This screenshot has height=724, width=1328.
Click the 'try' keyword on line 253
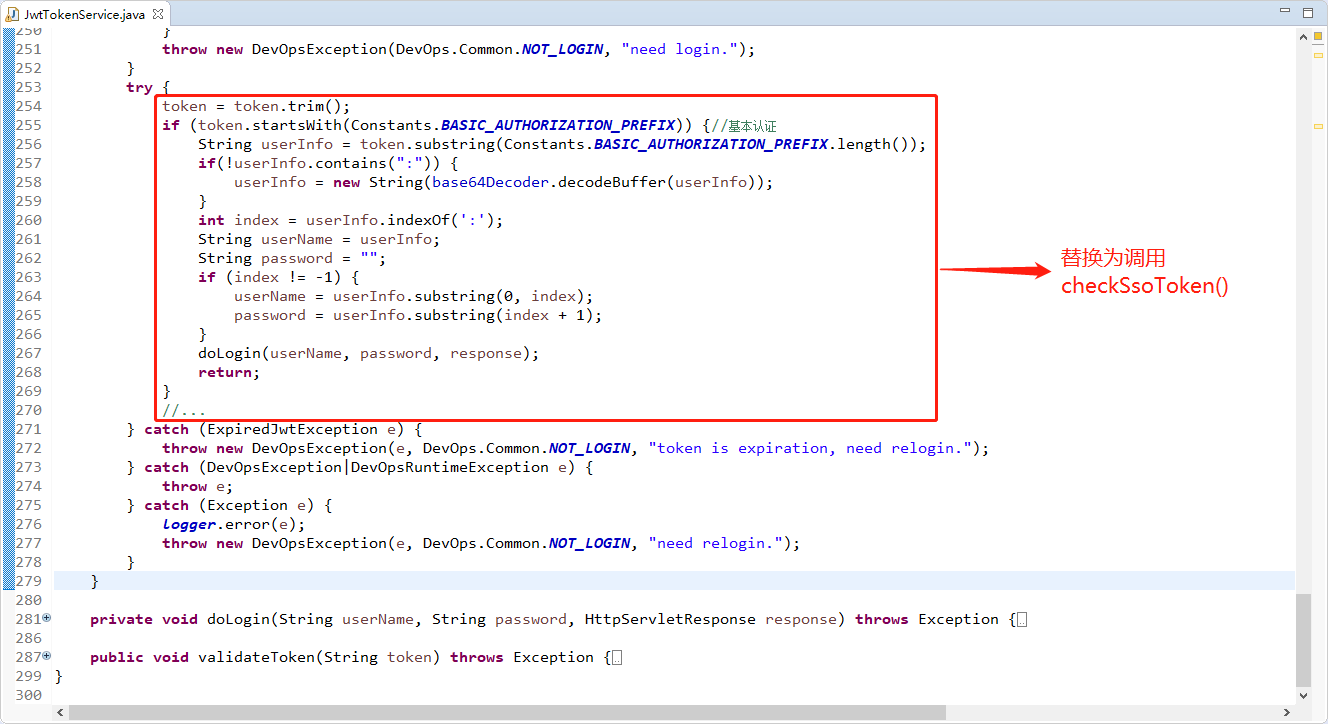tap(139, 87)
